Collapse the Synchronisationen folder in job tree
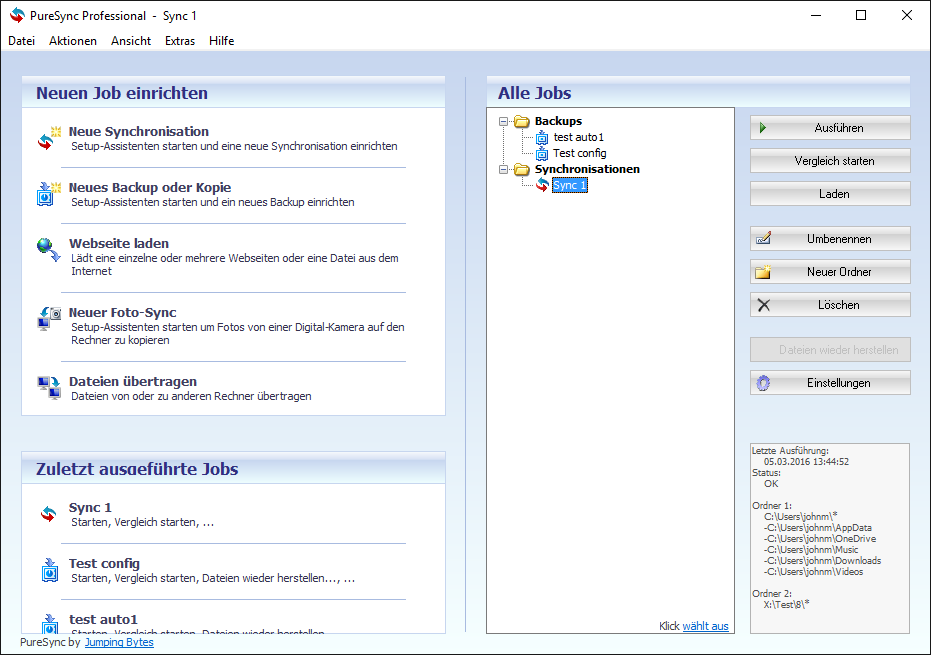This screenshot has width=931, height=655. click(x=504, y=169)
